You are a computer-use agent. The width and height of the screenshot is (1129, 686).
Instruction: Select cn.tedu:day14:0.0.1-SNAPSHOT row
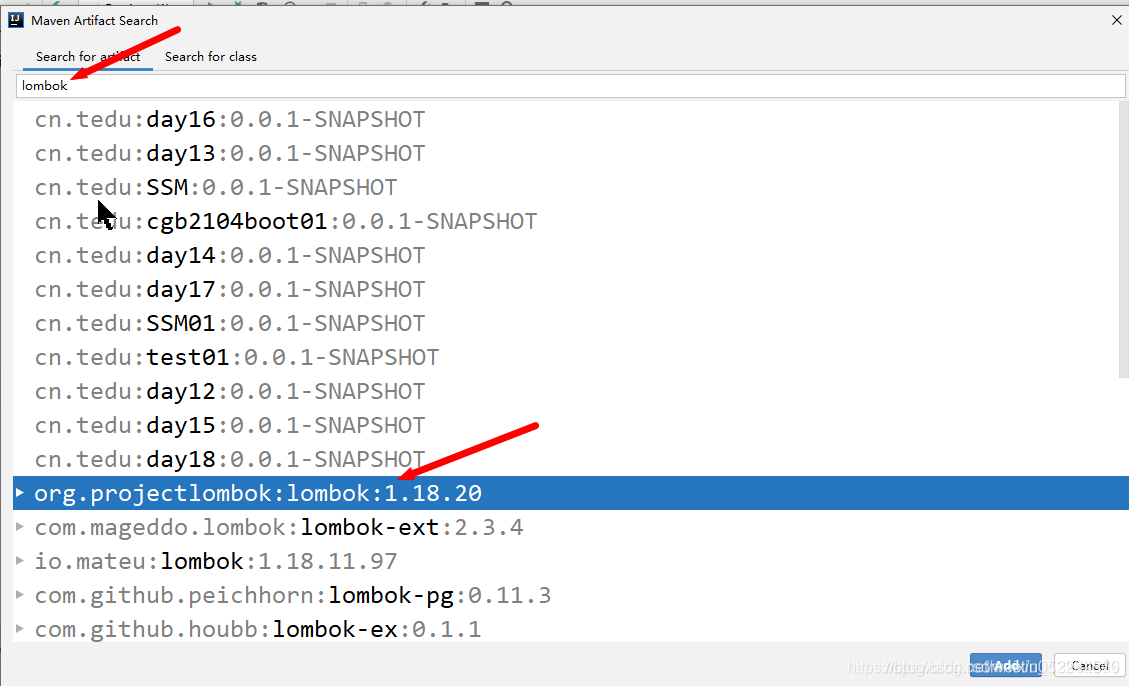(x=565, y=255)
